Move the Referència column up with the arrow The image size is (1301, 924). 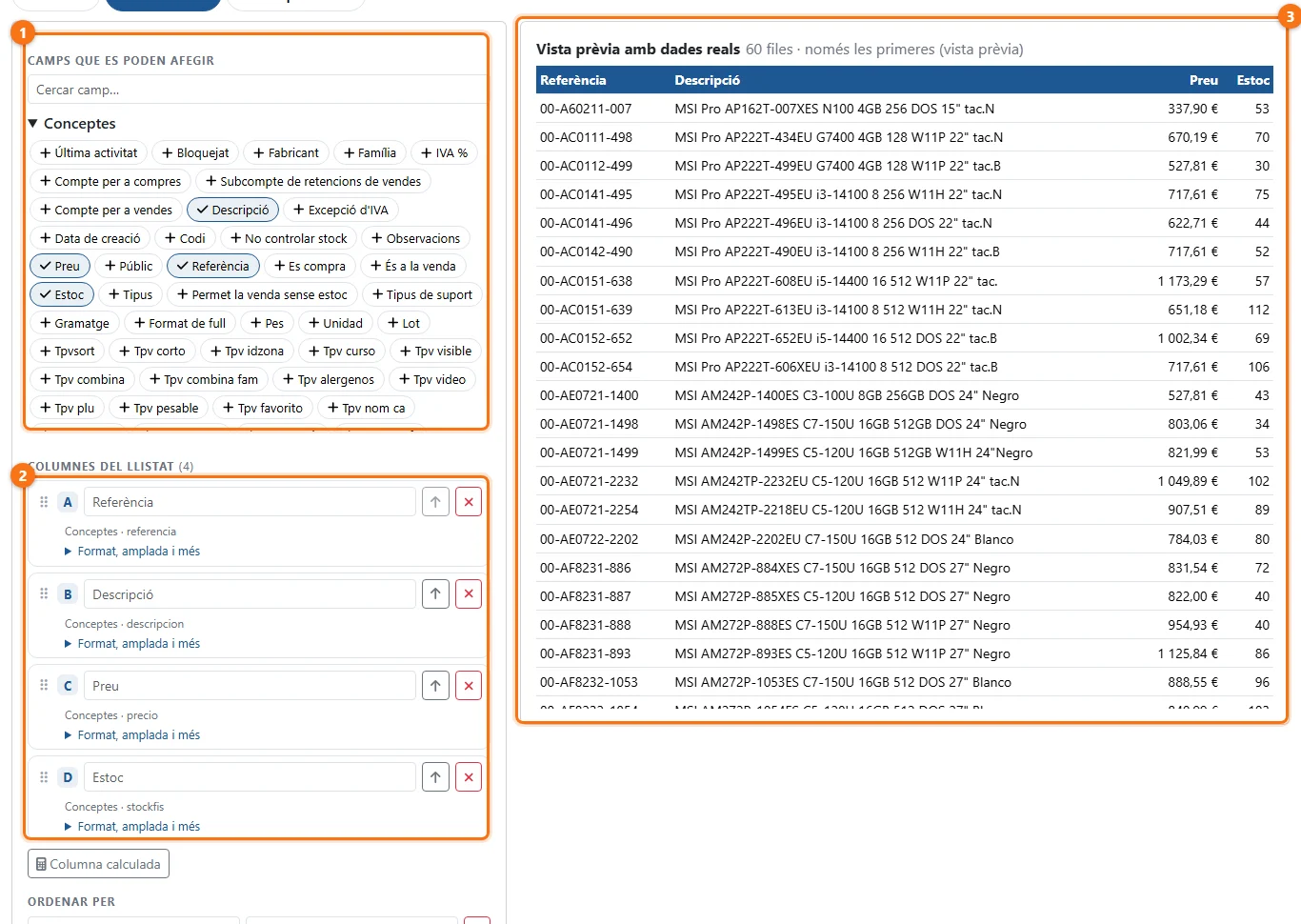[x=435, y=502]
